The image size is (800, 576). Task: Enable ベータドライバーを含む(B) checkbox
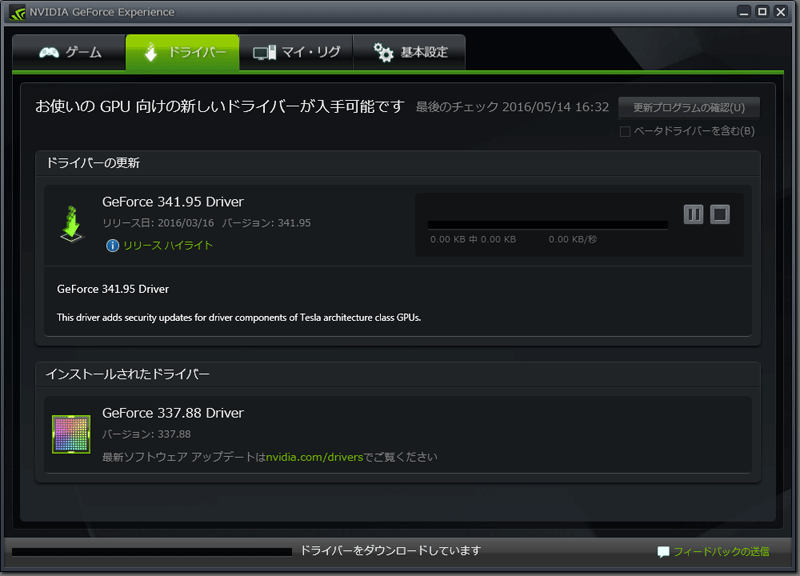[625, 132]
